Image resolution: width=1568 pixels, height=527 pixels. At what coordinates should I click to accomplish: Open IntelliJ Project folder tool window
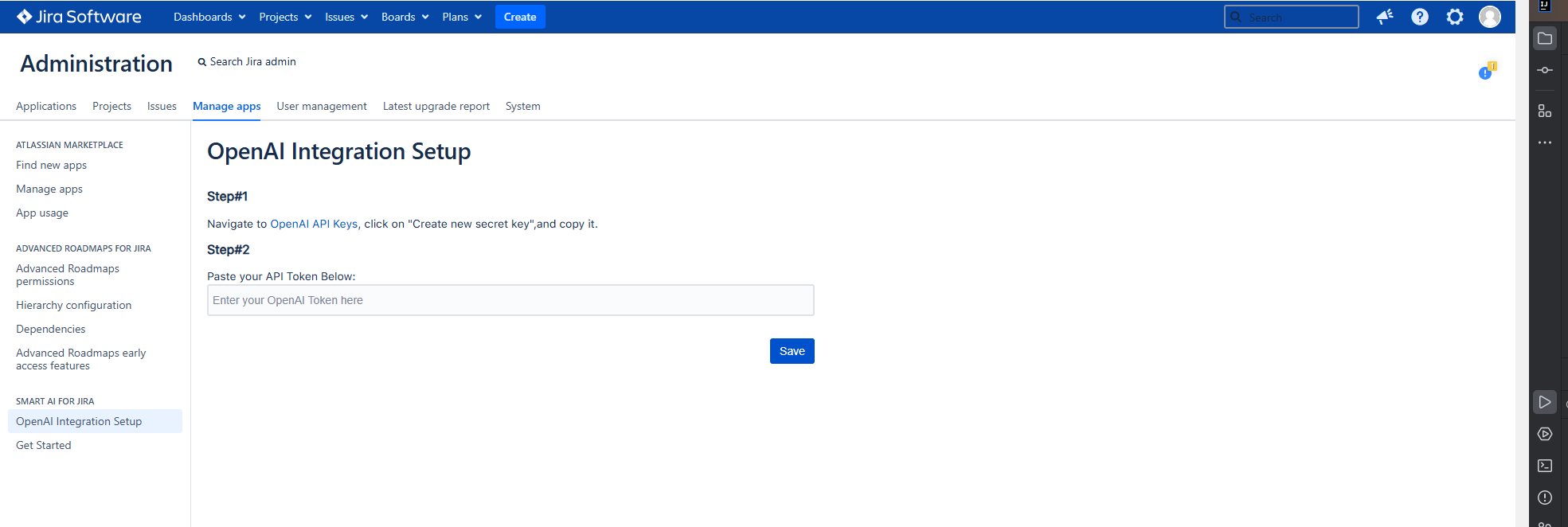click(x=1545, y=38)
